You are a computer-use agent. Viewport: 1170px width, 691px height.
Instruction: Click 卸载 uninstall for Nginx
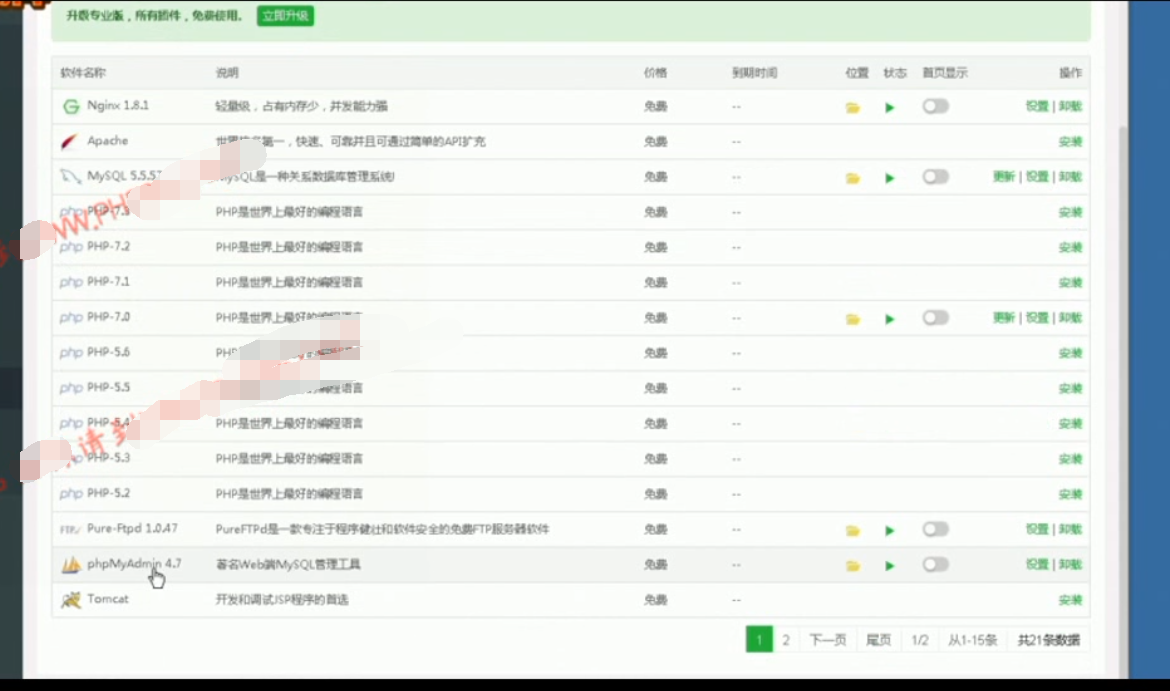pos(1070,106)
